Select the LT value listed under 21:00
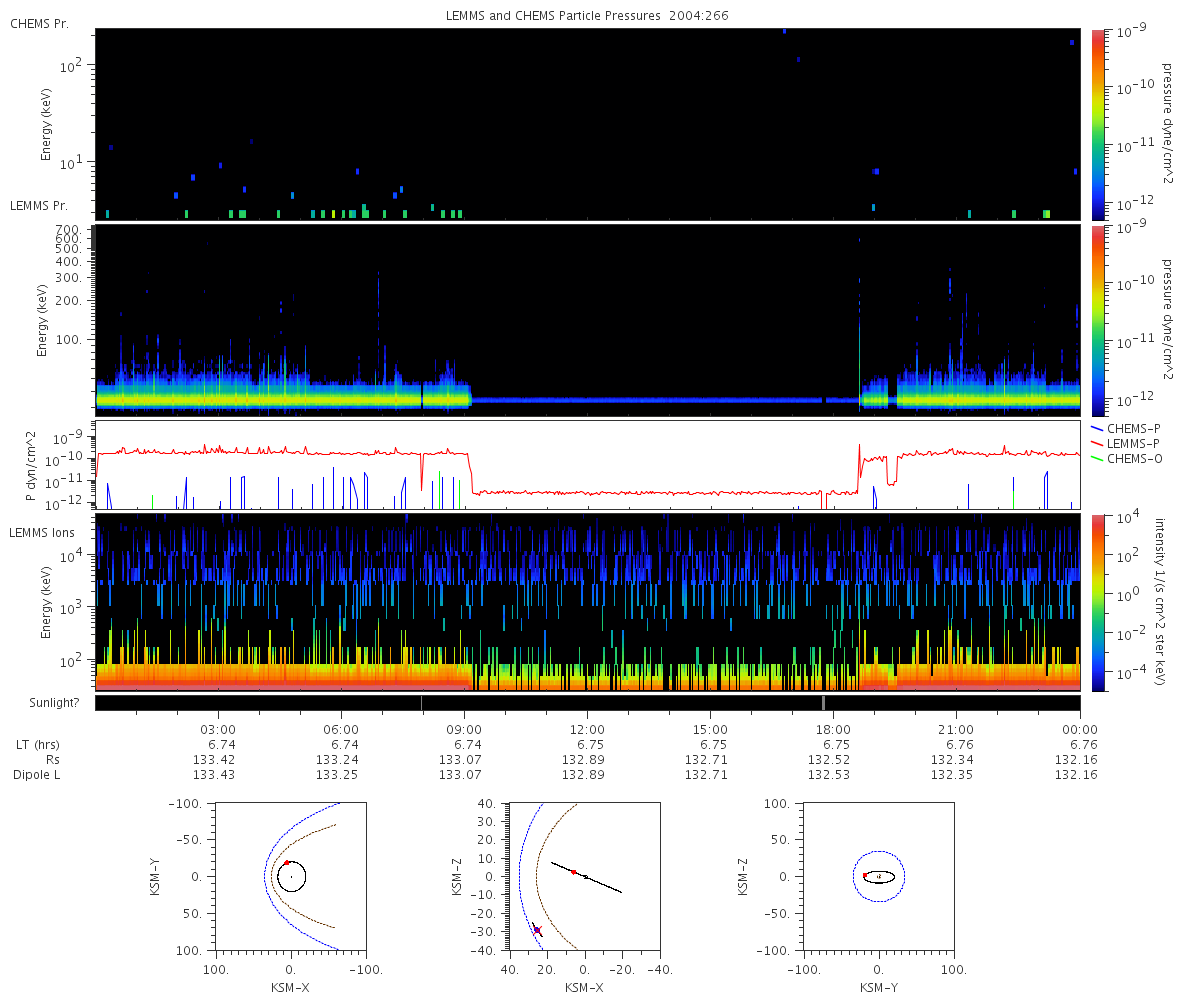The image size is (1200, 1000). [x=961, y=745]
